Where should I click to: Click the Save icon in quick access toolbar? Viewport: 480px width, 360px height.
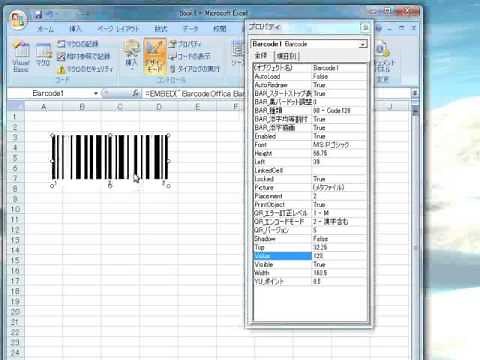38,14
